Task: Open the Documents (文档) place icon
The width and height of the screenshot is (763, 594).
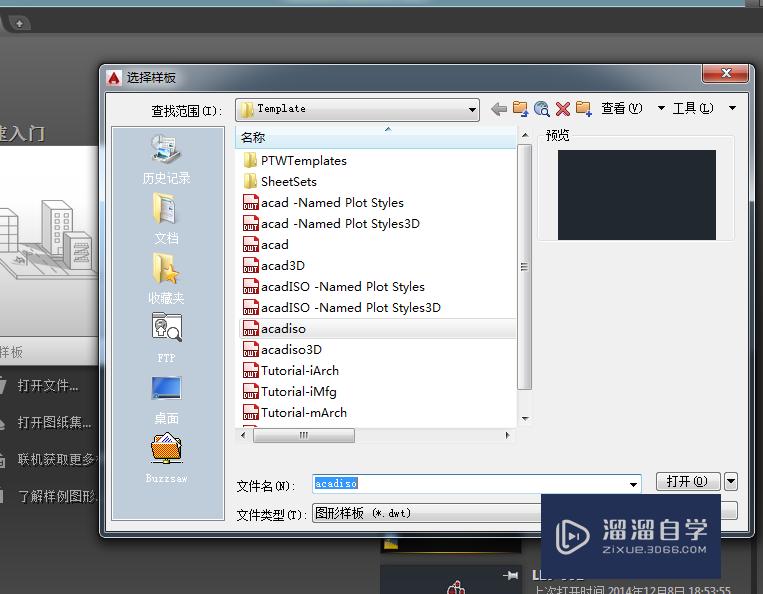Action: tap(166, 218)
